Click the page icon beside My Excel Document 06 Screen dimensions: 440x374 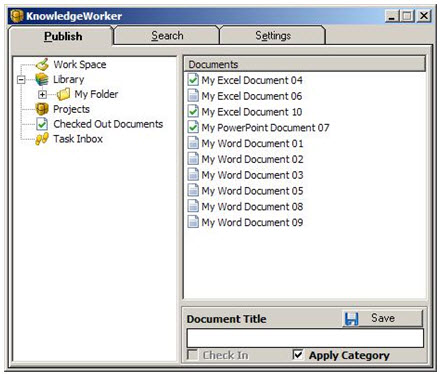click(x=193, y=96)
